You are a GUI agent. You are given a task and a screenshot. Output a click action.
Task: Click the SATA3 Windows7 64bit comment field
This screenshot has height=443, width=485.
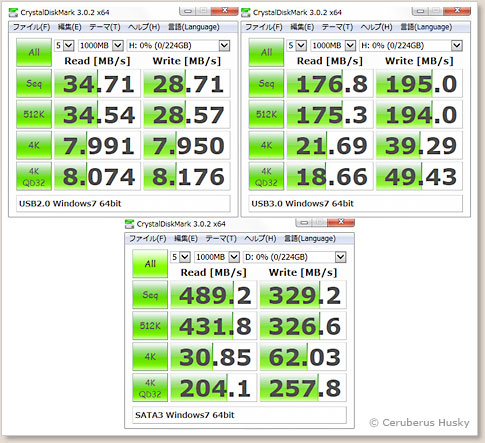(x=239, y=415)
